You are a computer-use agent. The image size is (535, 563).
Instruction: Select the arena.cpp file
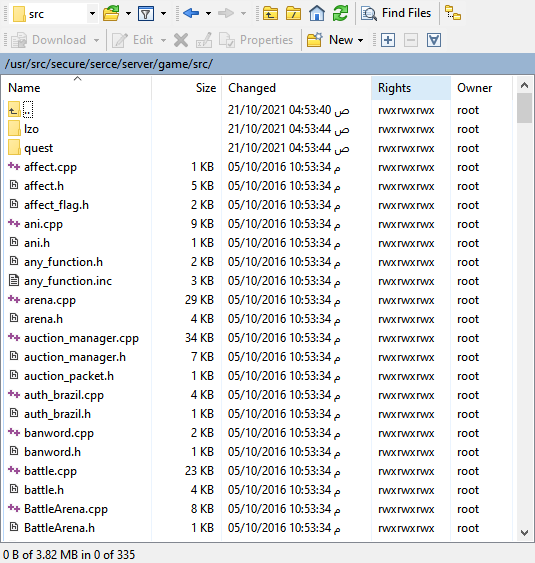[x=50, y=300]
